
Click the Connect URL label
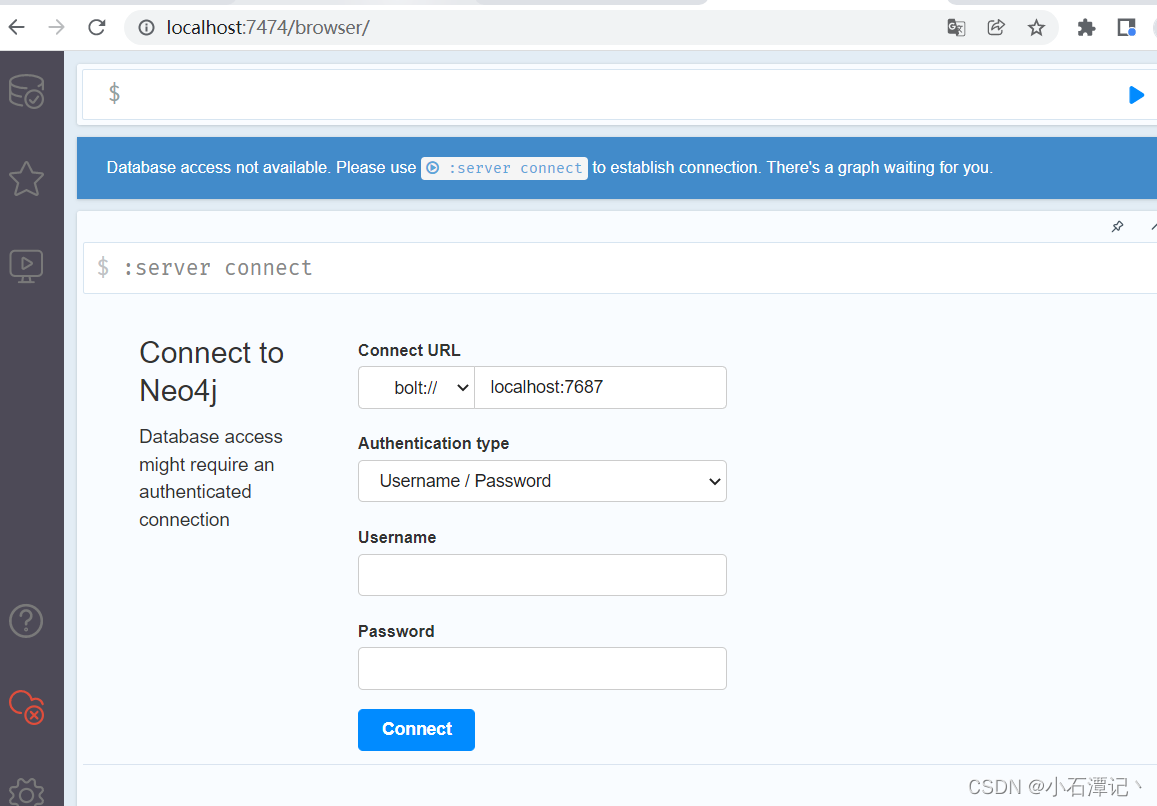[409, 351]
